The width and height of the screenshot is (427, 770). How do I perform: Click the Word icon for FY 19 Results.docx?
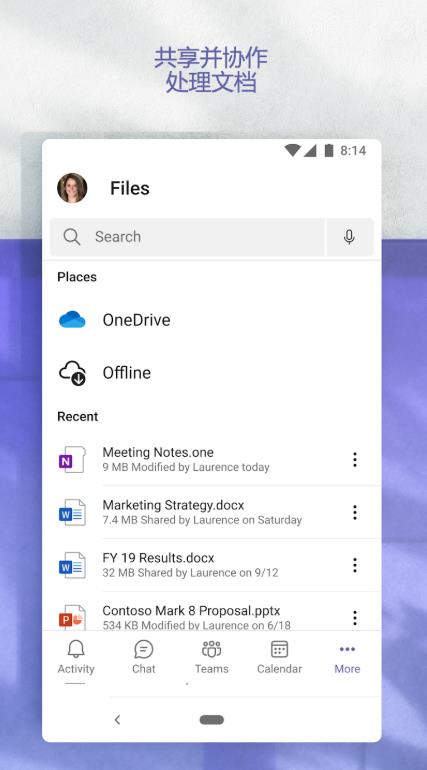72,565
